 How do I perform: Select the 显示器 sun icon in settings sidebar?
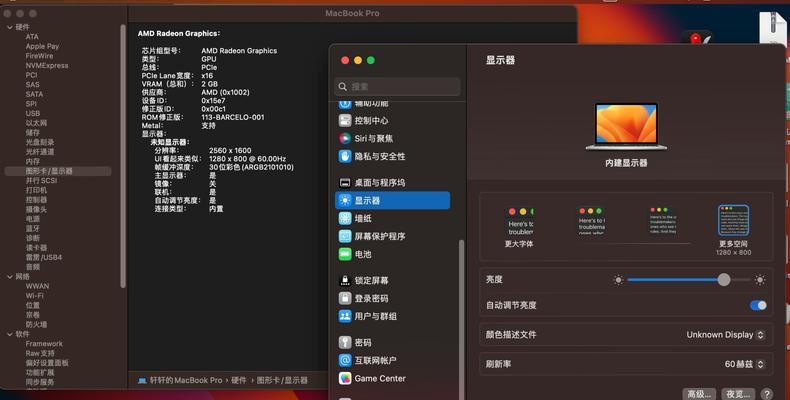pyautogui.click(x=345, y=201)
